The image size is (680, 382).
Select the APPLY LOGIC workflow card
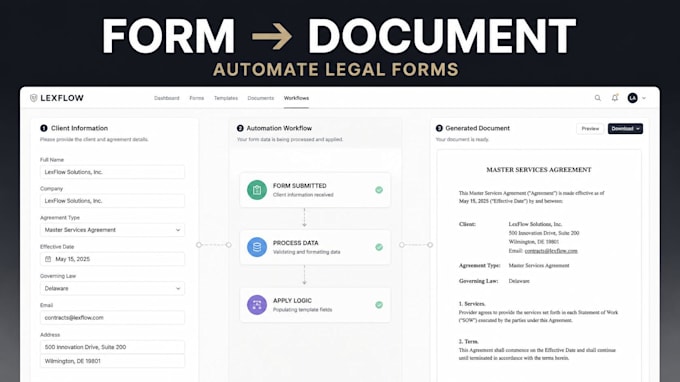click(315, 305)
